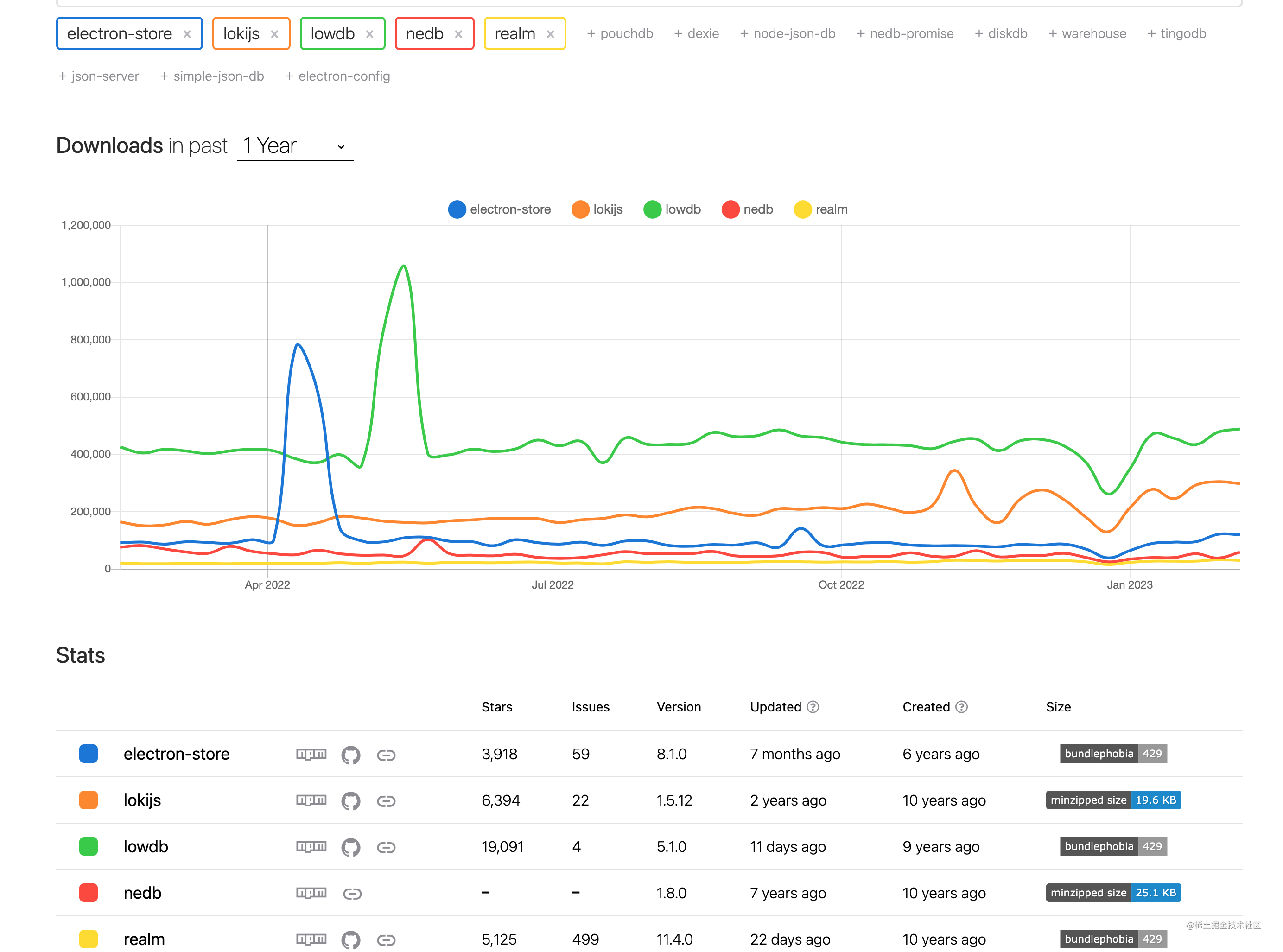Add electron-config to comparison
Viewport: 1283px width, 952px height.
[338, 76]
